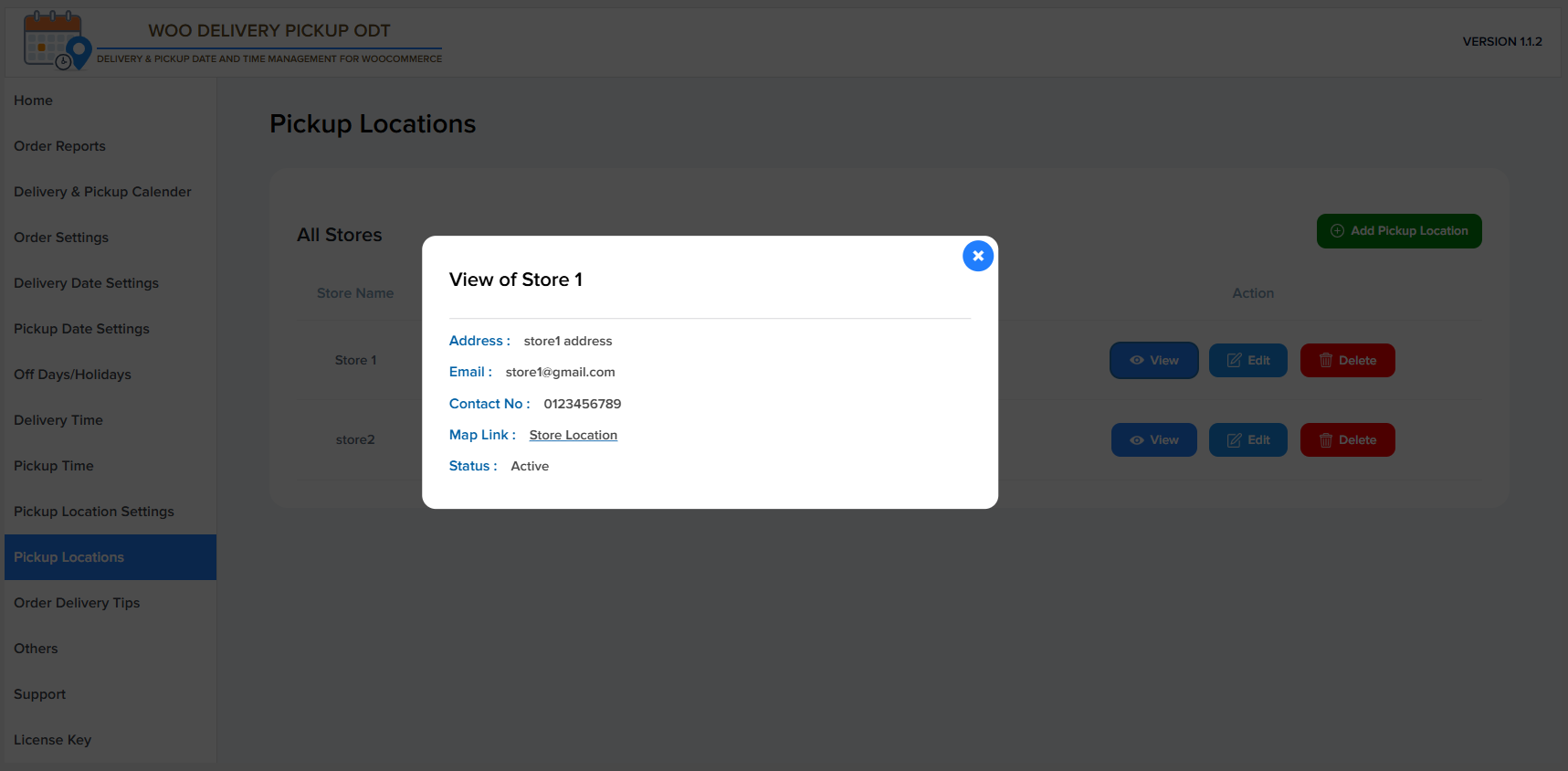The width and height of the screenshot is (1568, 771).
Task: Go to Home in the sidebar
Action: tap(34, 100)
